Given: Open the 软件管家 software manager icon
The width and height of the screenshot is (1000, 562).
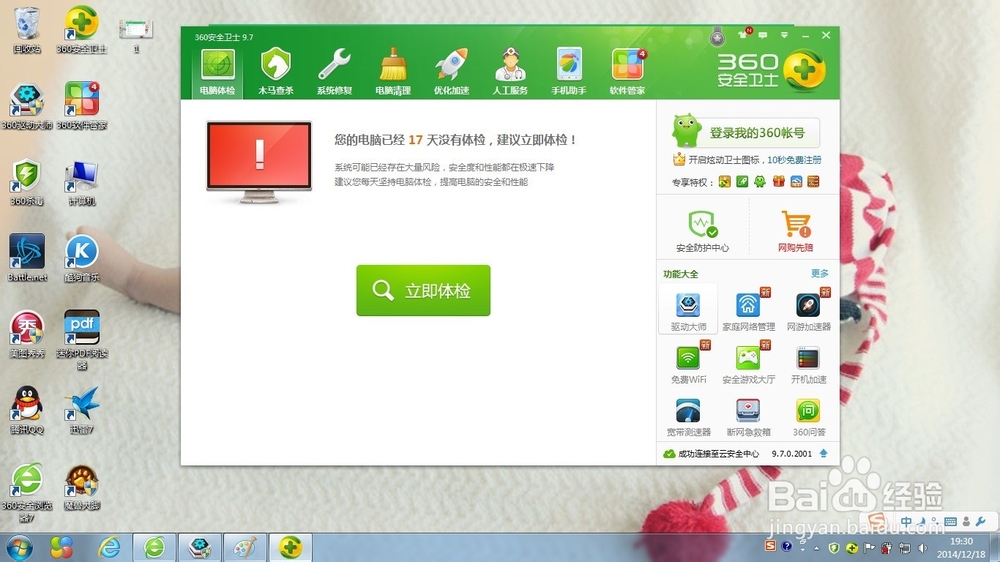Looking at the screenshot, I should 628,72.
